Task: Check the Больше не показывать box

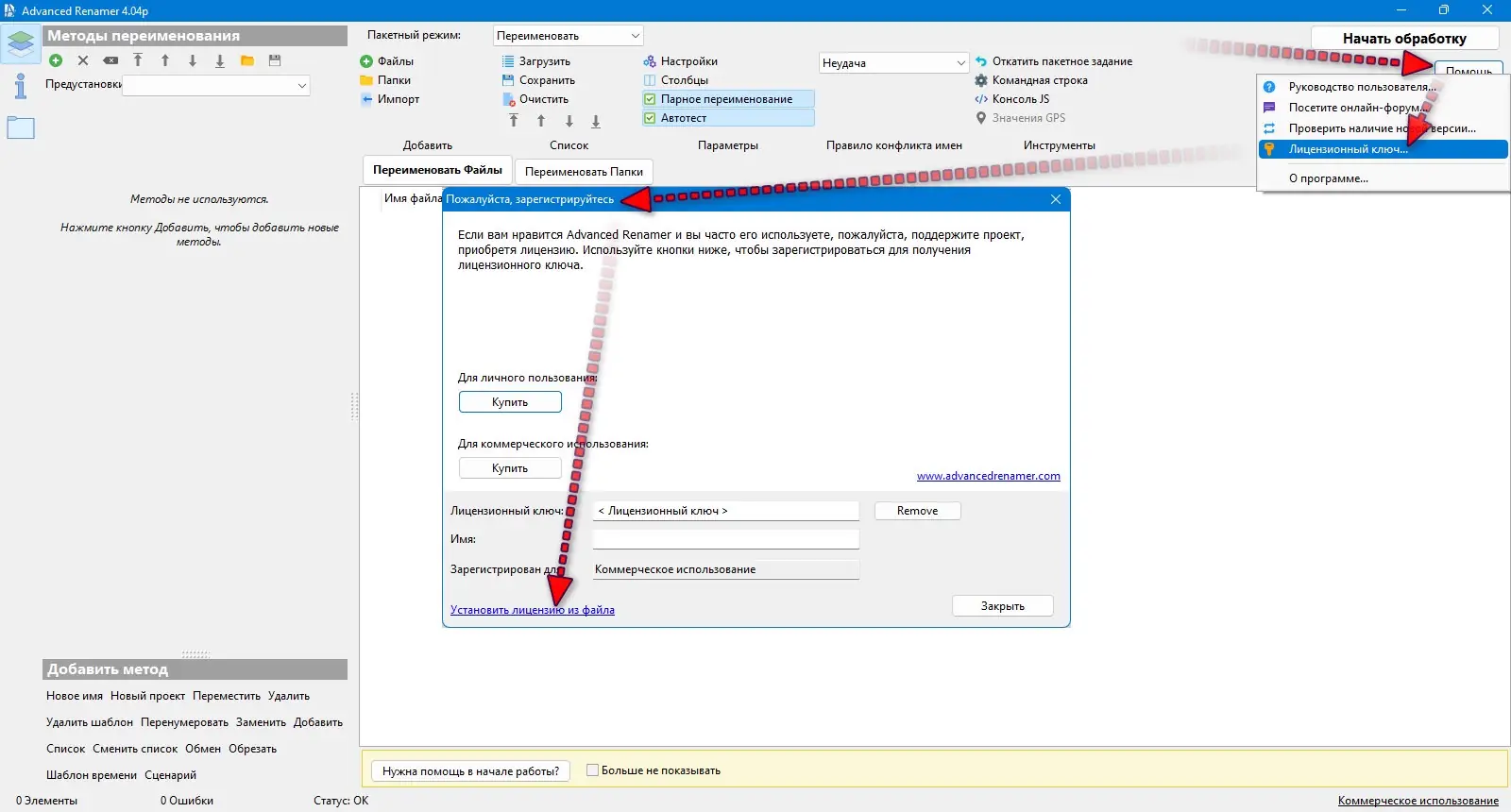Action: tap(593, 770)
